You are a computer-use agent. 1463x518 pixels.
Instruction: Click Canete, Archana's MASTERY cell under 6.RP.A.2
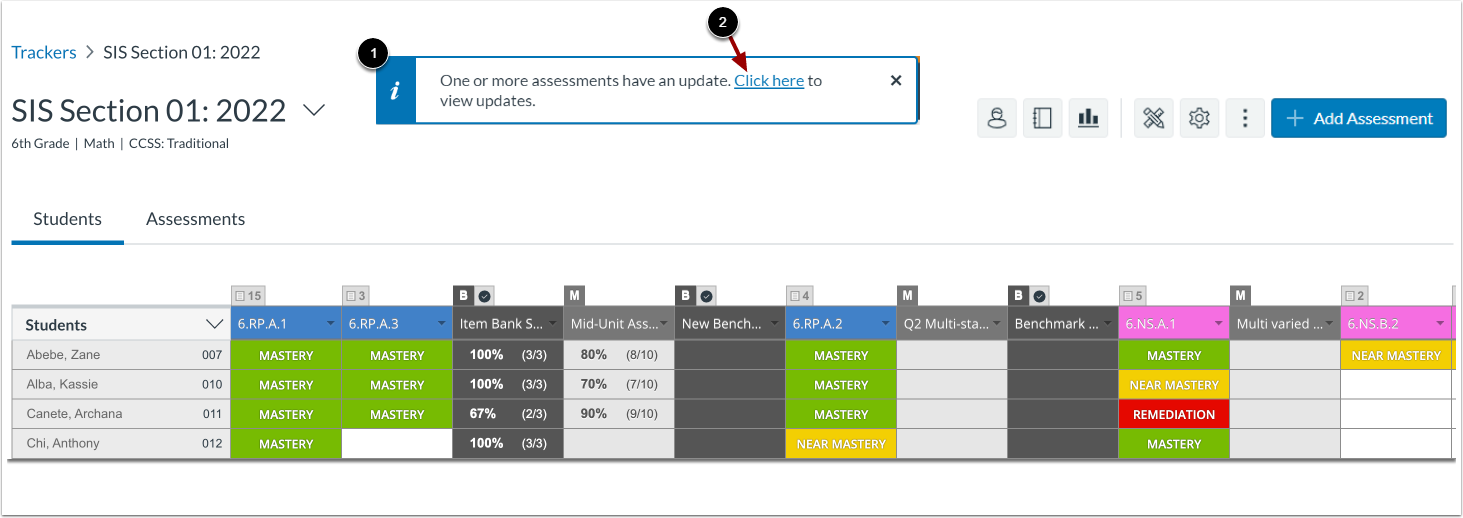(x=841, y=414)
